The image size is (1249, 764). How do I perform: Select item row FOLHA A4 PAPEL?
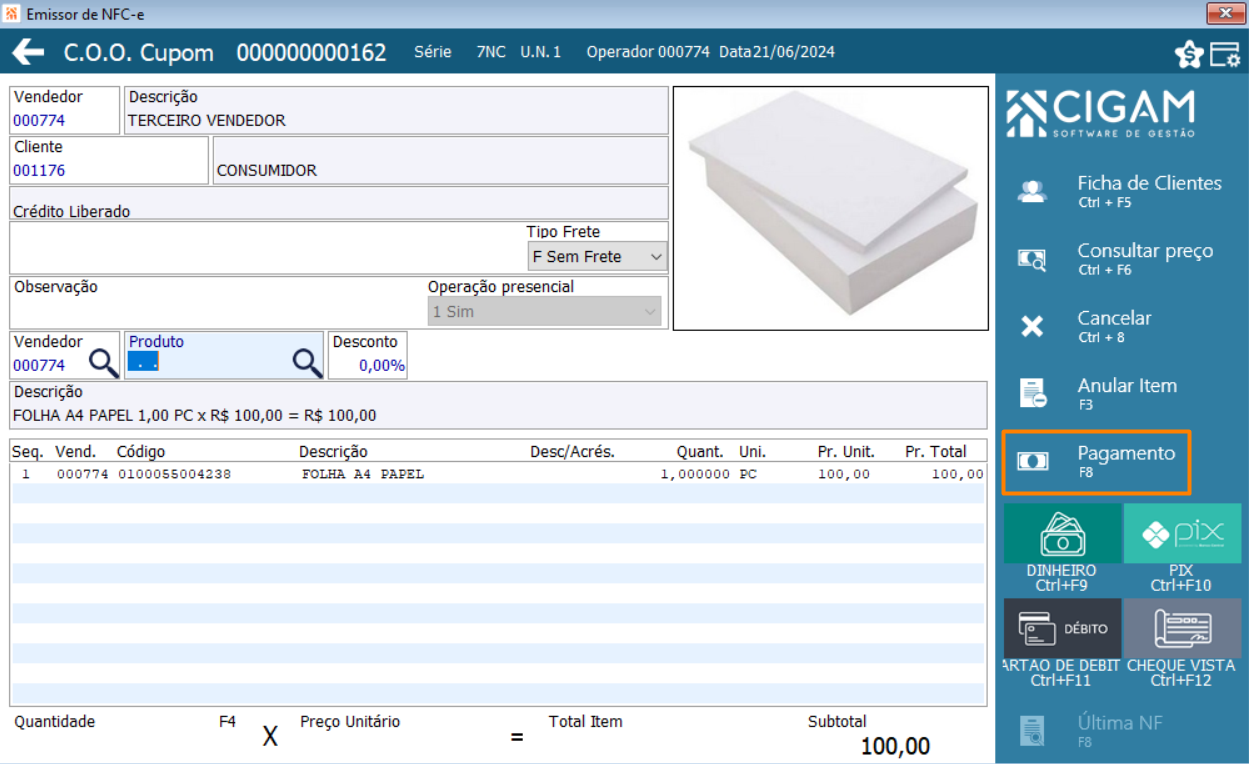tap(498, 474)
